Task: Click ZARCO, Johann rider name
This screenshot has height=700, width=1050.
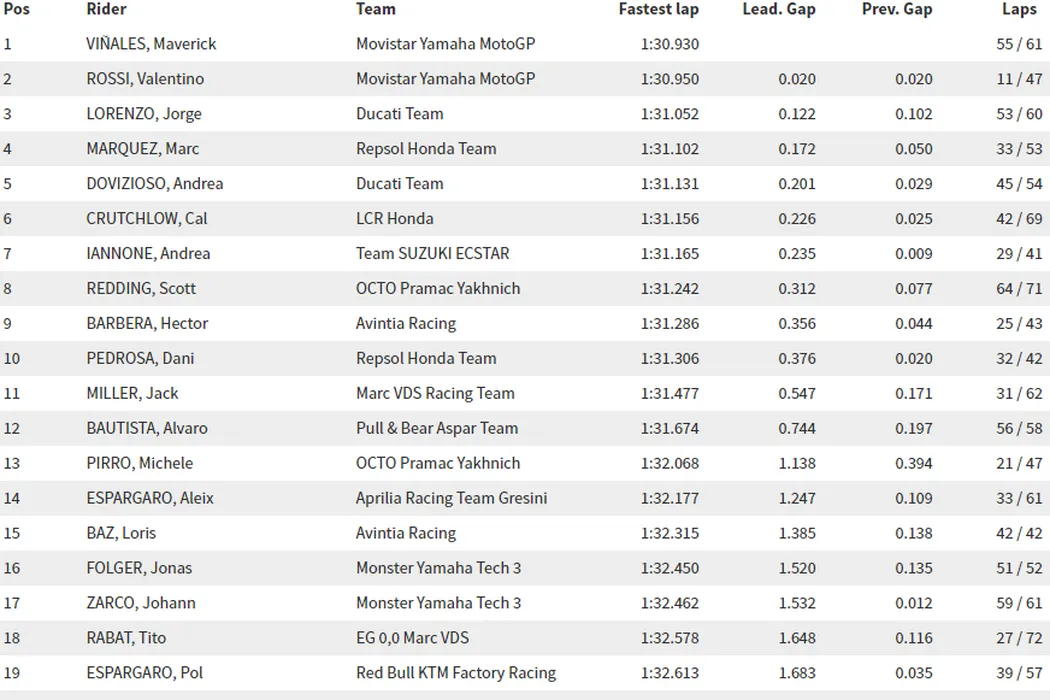Action: 141,603
